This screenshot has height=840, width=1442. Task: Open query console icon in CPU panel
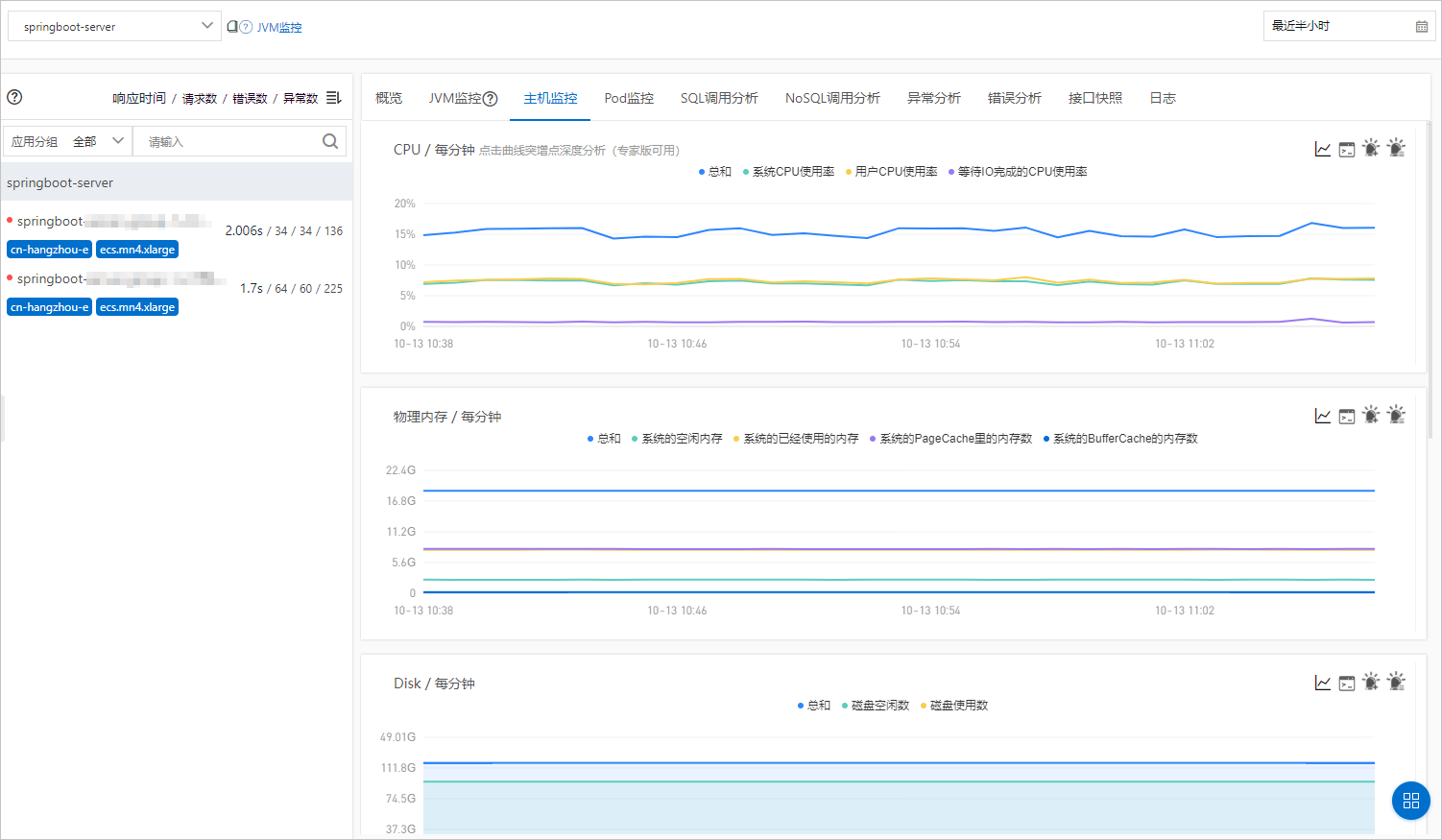1347,149
